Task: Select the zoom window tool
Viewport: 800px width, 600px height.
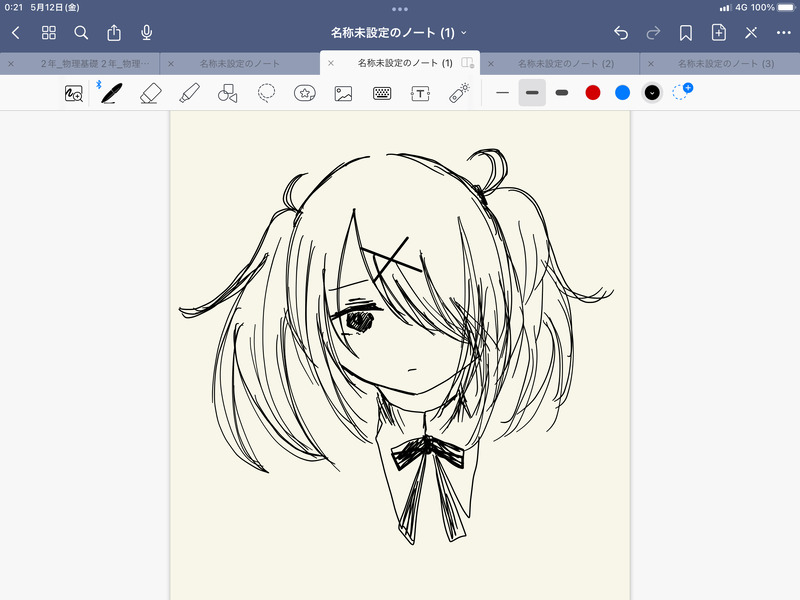Action: pyautogui.click(x=73, y=93)
